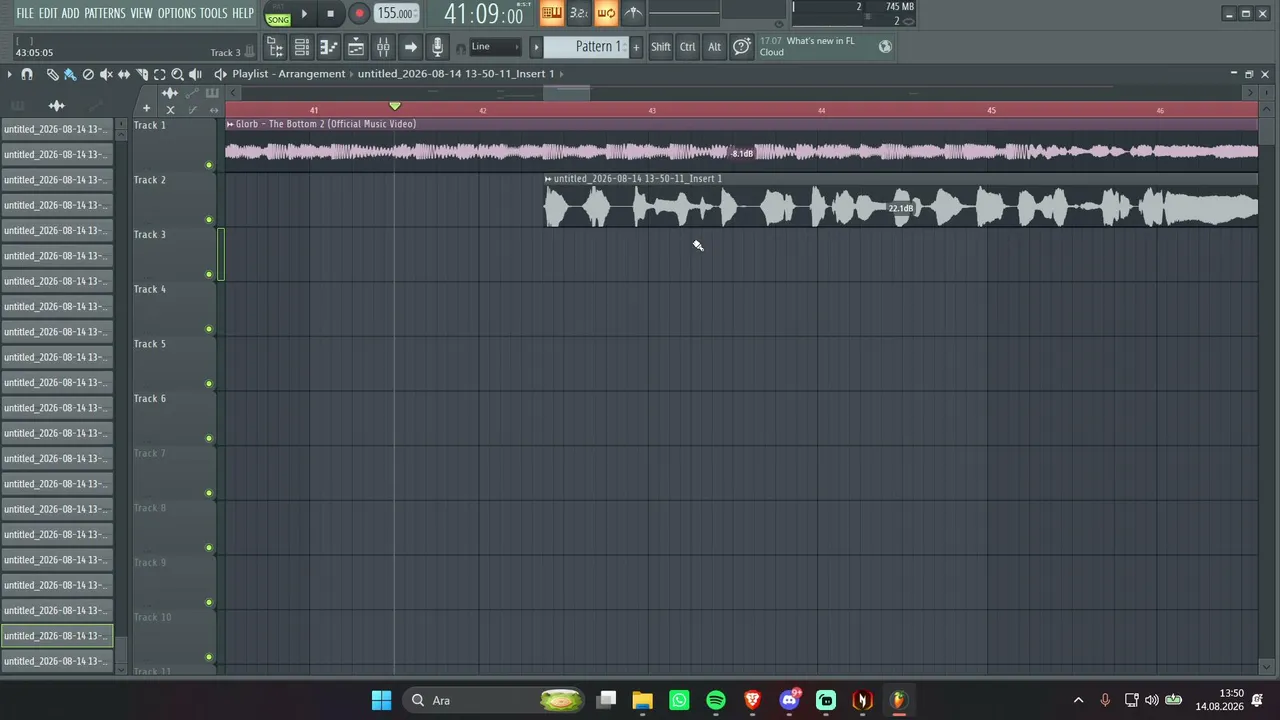Viewport: 1280px width, 720px height.
Task: Click the arrow left of Pattern 1
Action: (536, 47)
